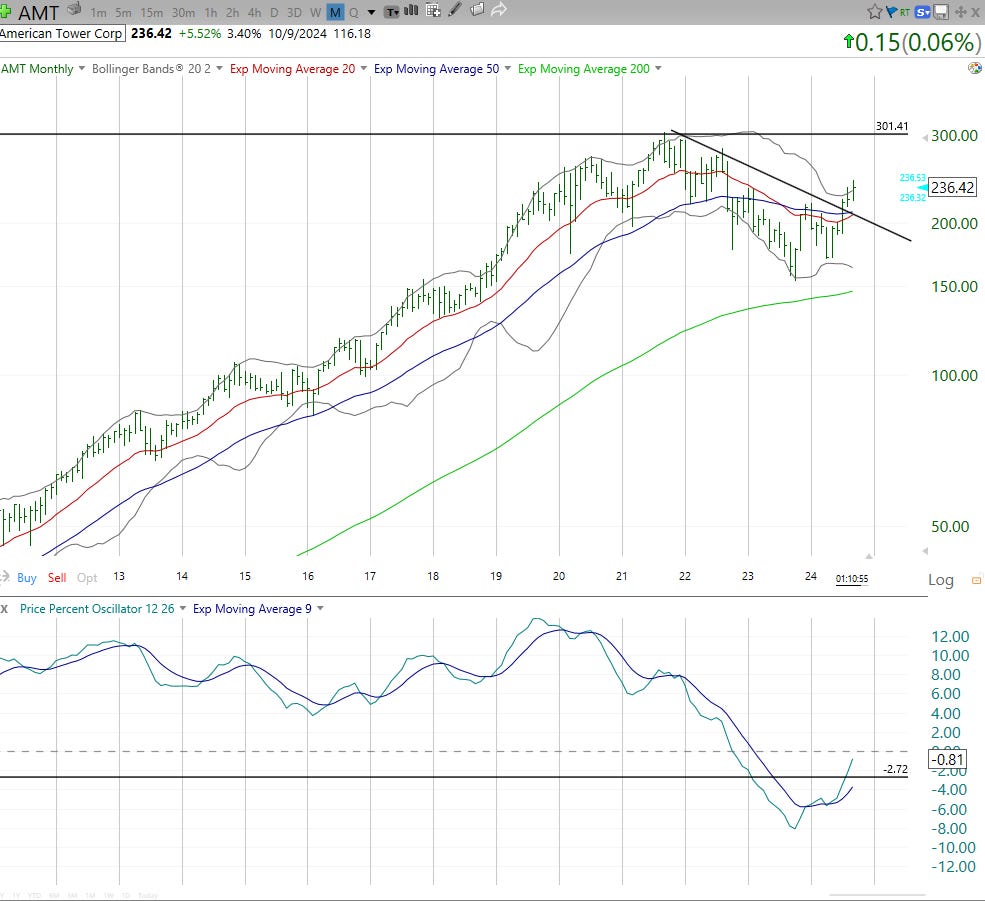
Task: Click the 12.00 oscillator axis label
Action: click(950, 636)
